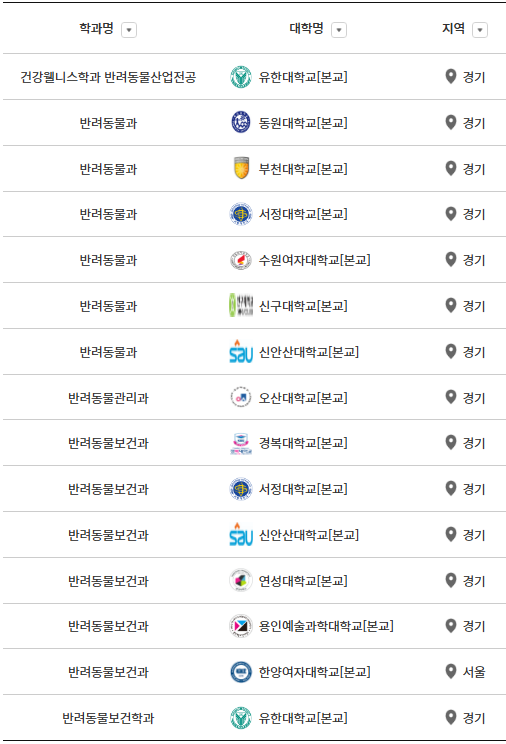Click the 용인예술과학대학교 logo icon
Image resolution: width=506 pixels, height=744 pixels.
[x=241, y=626]
